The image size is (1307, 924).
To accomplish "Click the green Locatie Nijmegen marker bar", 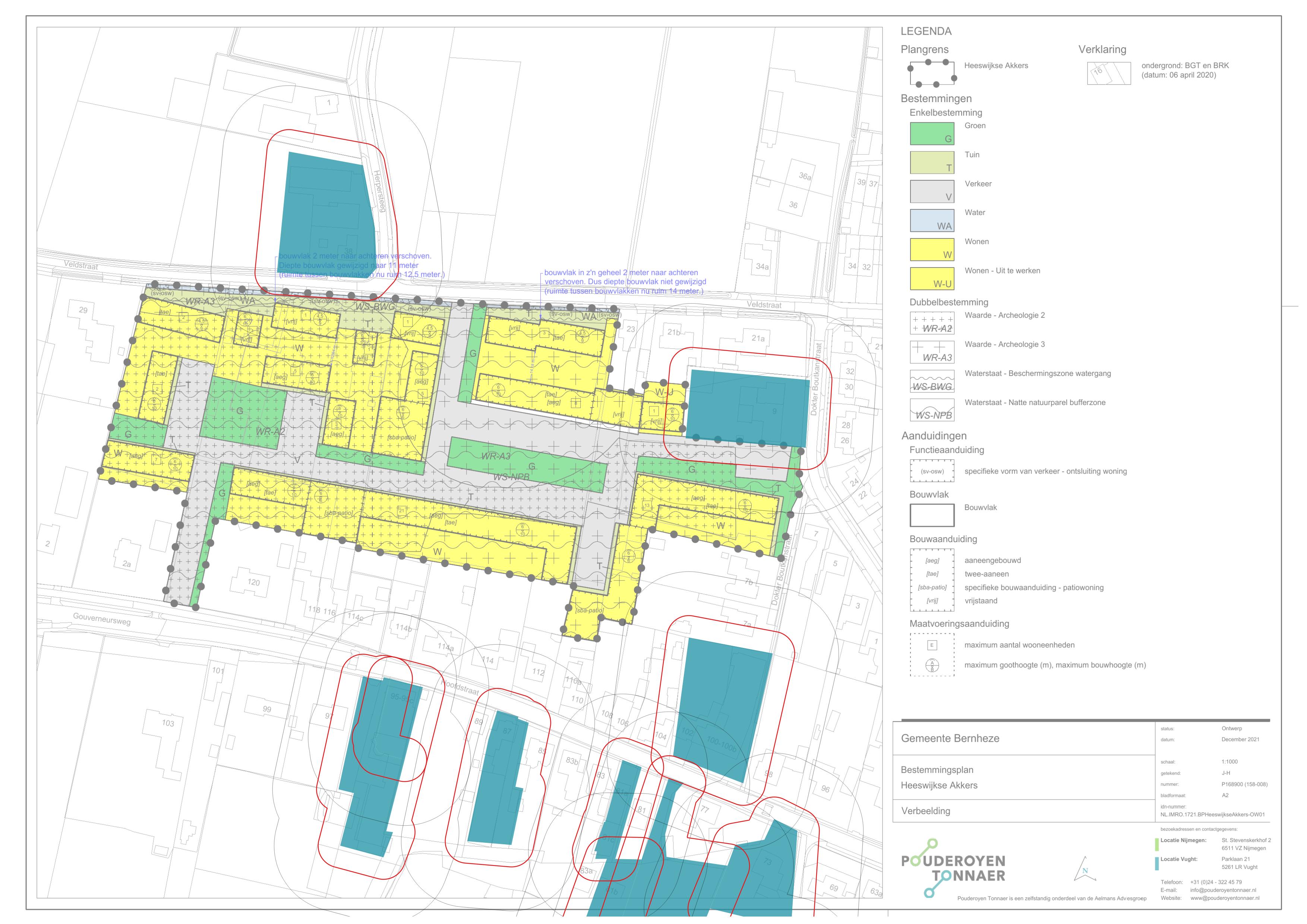I will coord(1157,844).
